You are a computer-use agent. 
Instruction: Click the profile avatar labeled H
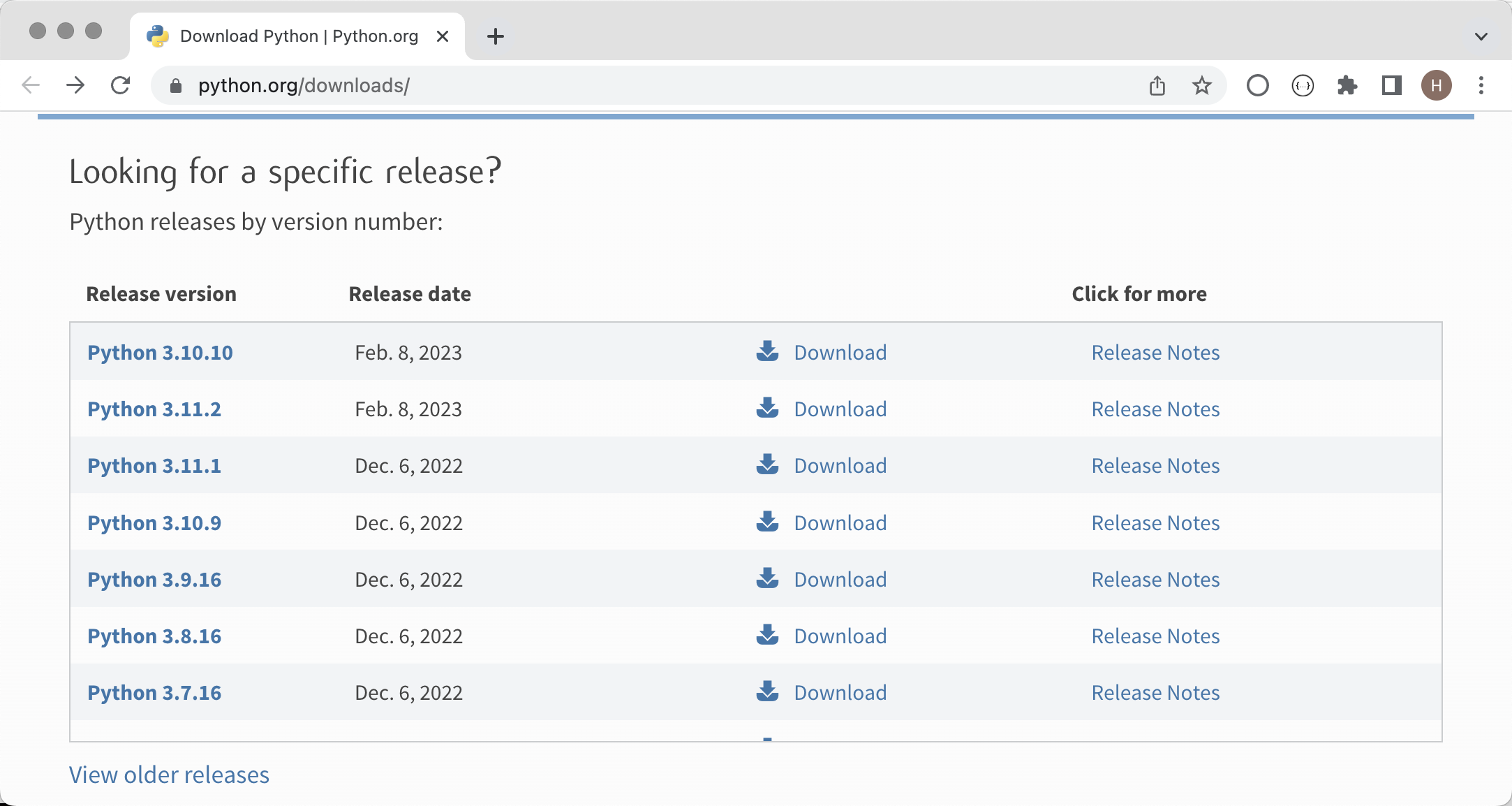tap(1437, 85)
